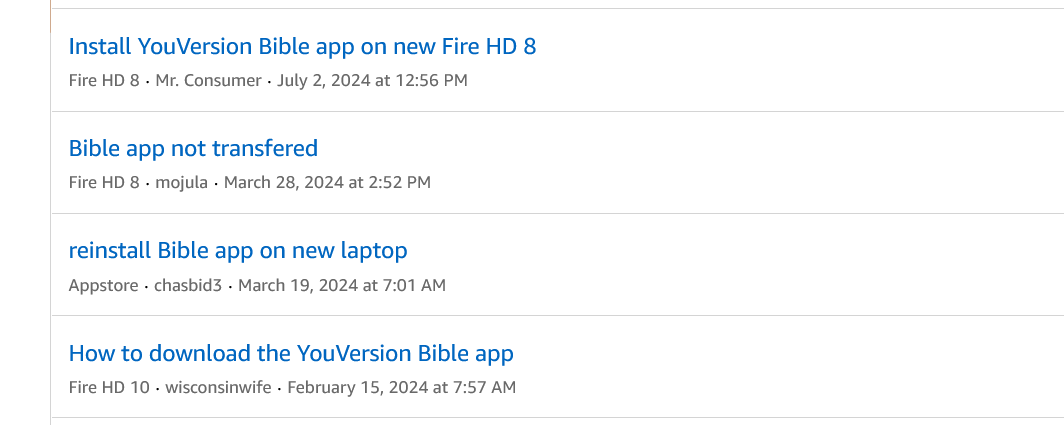Open 'reinstall Bible app on new laptop' thread
This screenshot has width=1064, height=425.
click(238, 250)
